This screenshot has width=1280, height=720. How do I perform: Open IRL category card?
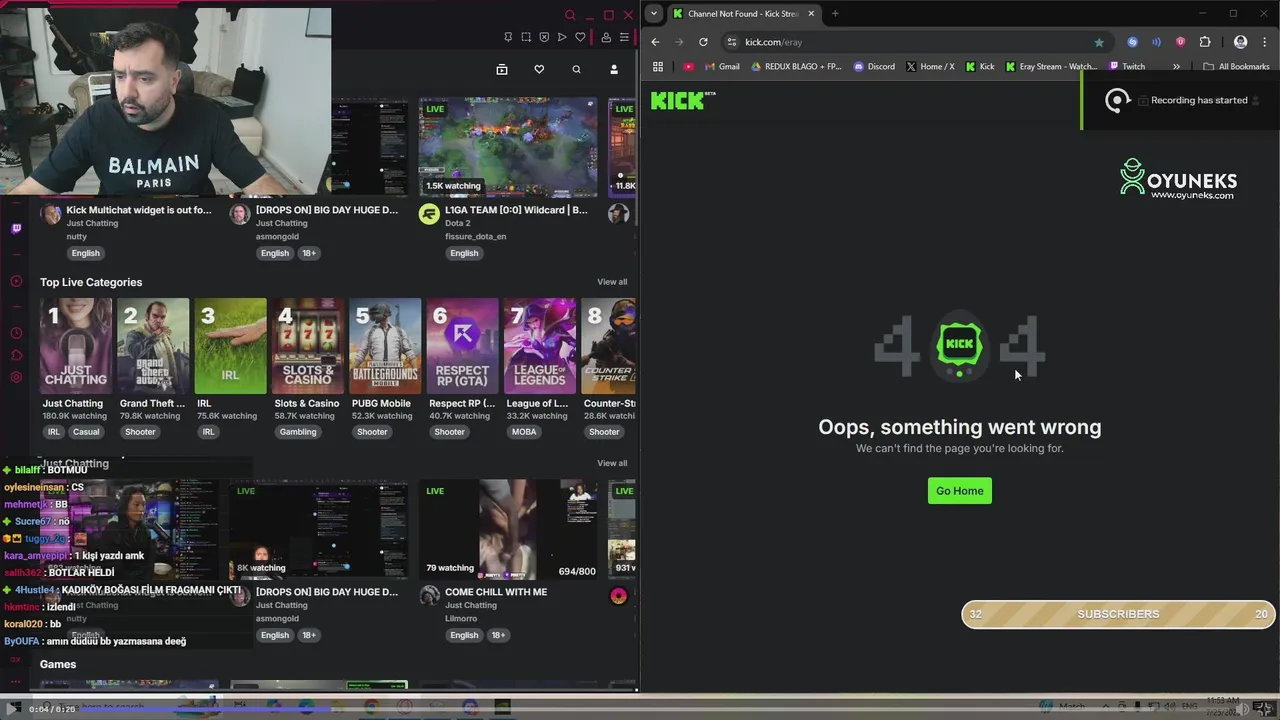[231, 345]
